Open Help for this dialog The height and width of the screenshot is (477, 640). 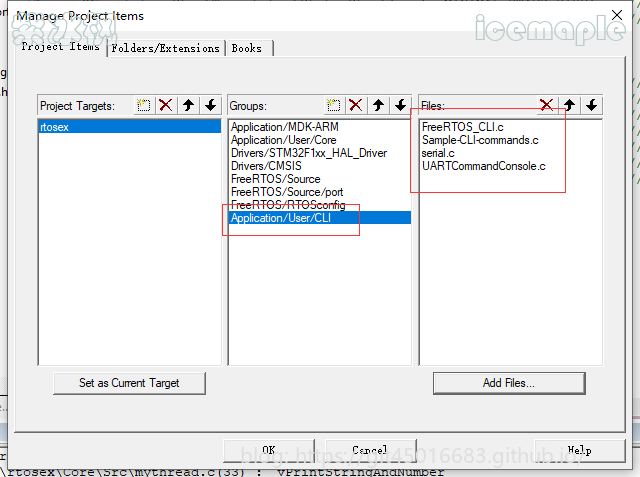coord(580,450)
